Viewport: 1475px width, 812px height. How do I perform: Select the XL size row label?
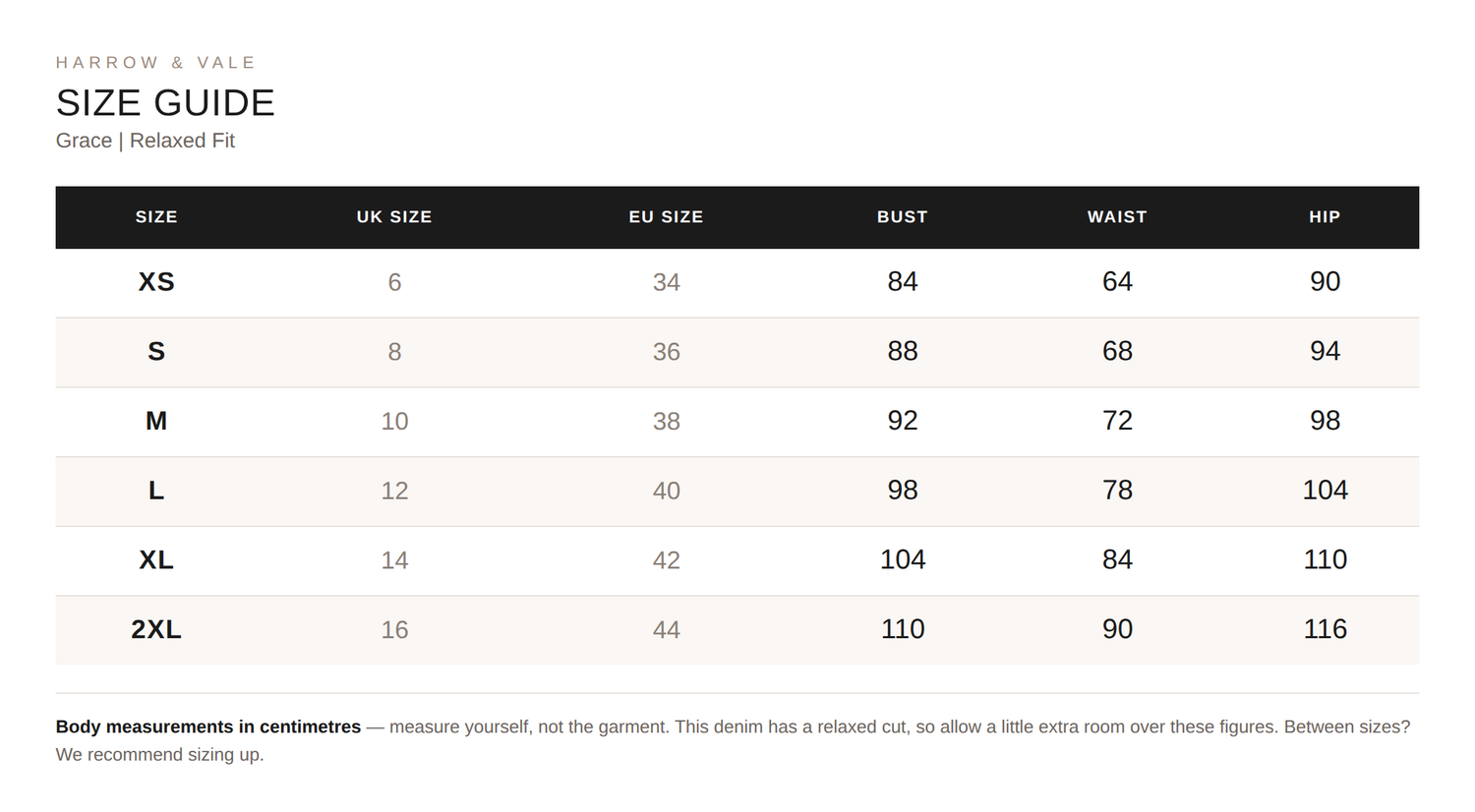coord(156,560)
